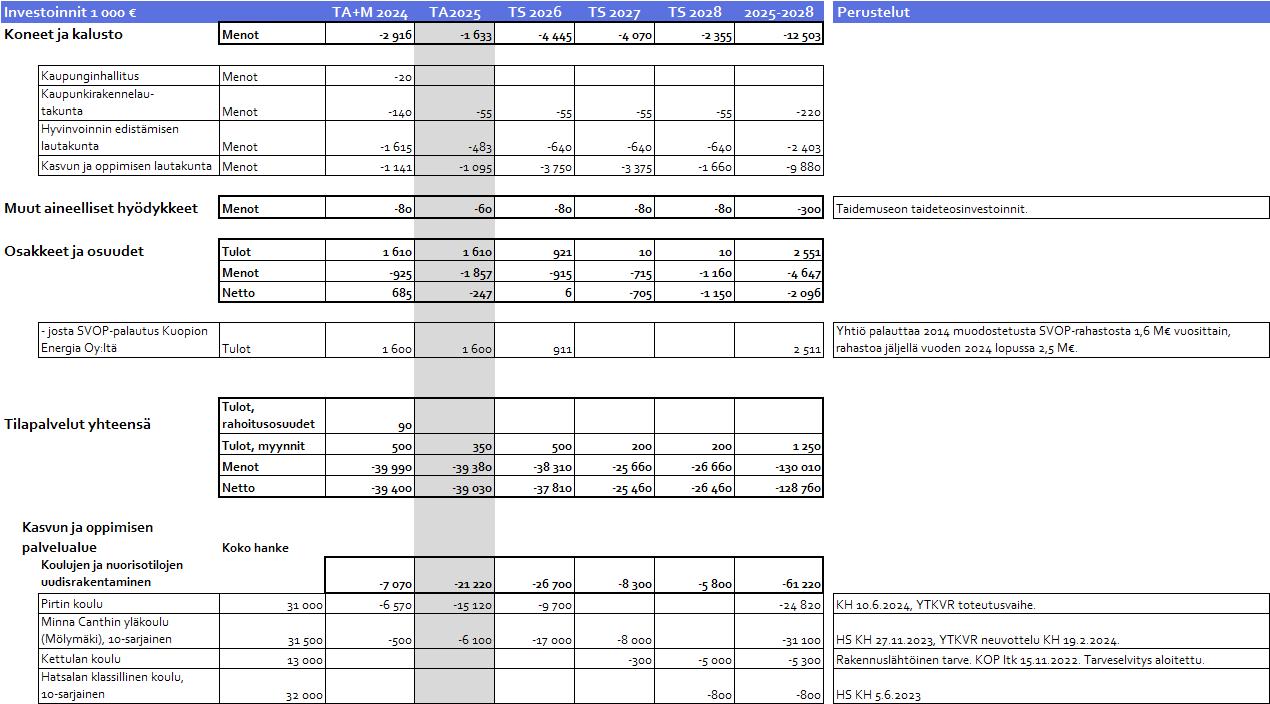This screenshot has height=704, width=1270.
Task: Select the -483 value cell
Action: point(454,138)
